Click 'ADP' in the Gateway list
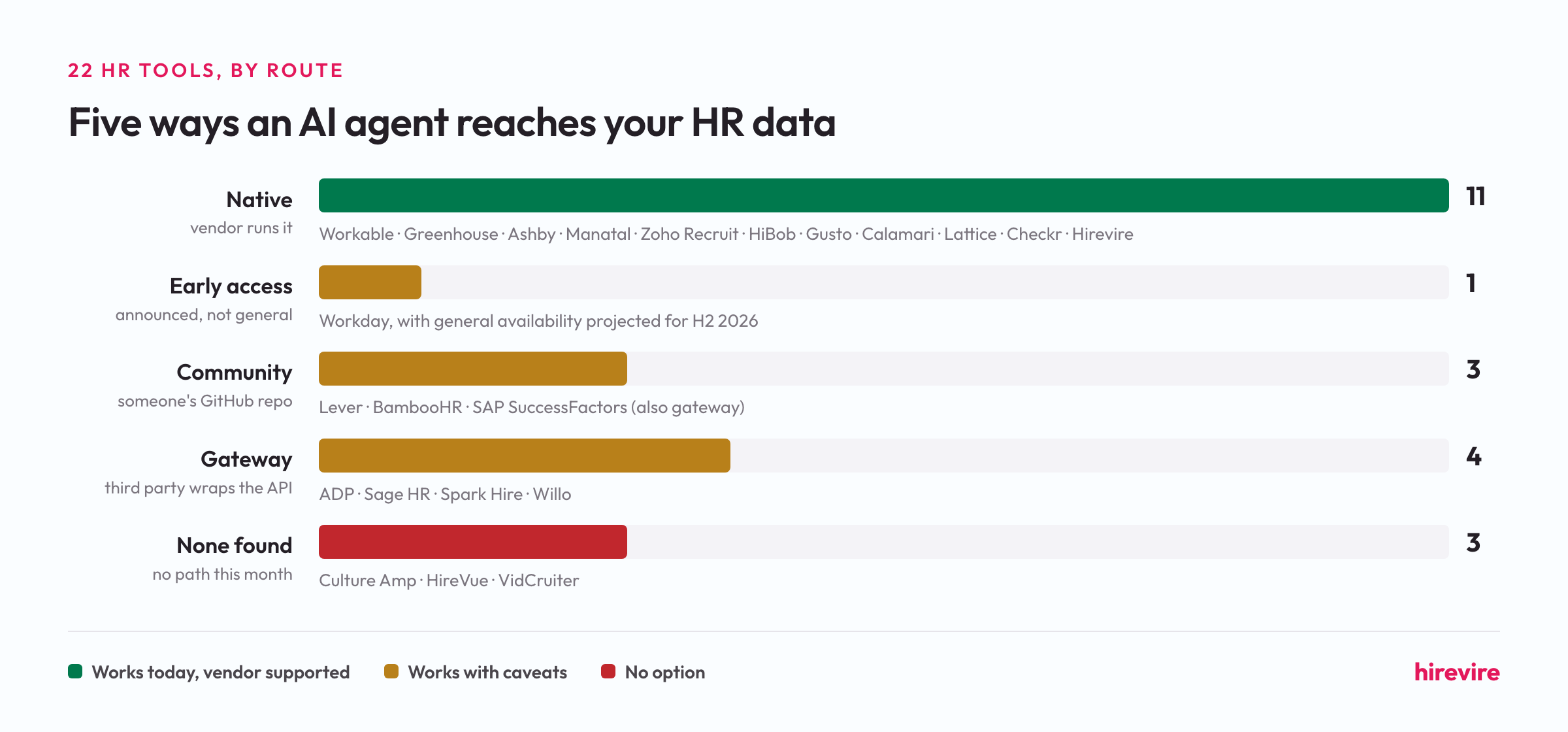1568x732 pixels. (x=336, y=494)
